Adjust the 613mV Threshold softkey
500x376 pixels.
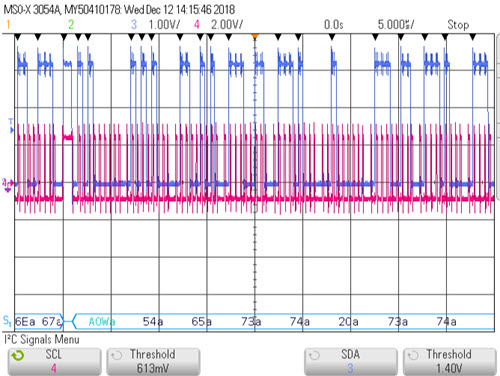click(x=153, y=362)
